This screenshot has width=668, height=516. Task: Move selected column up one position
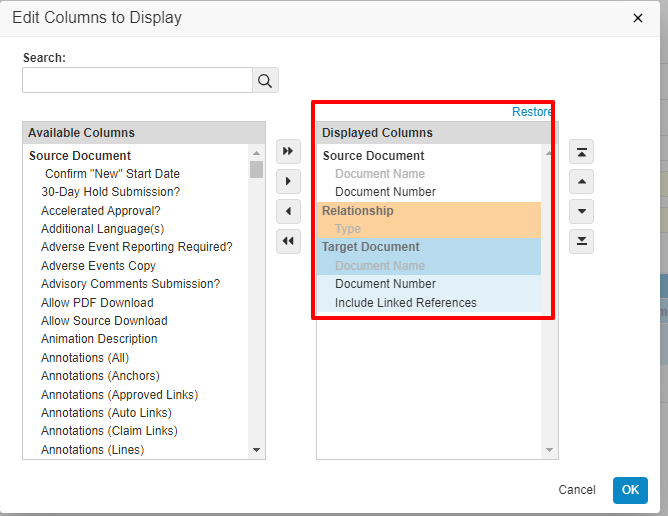point(582,181)
